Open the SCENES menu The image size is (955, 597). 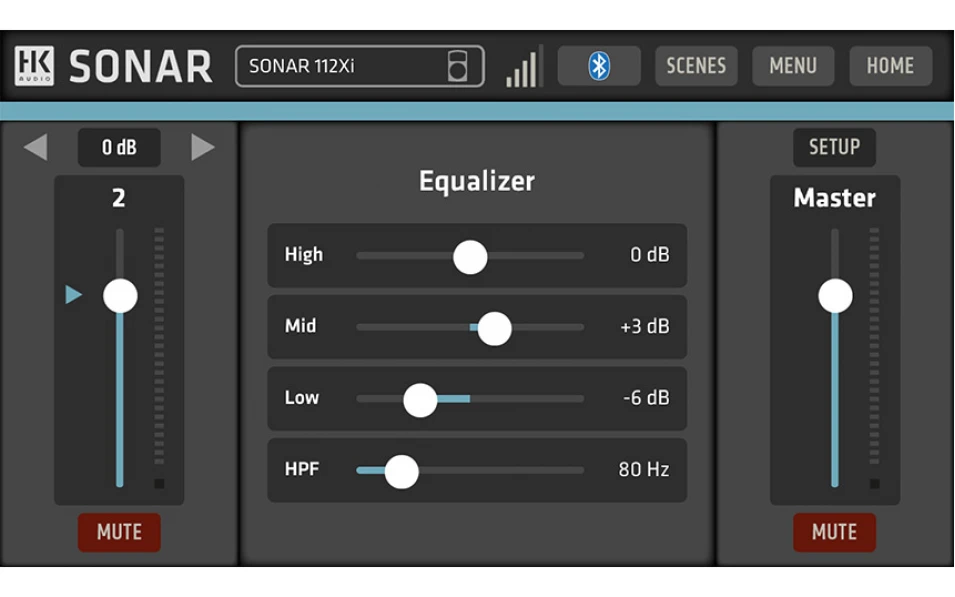coord(696,66)
